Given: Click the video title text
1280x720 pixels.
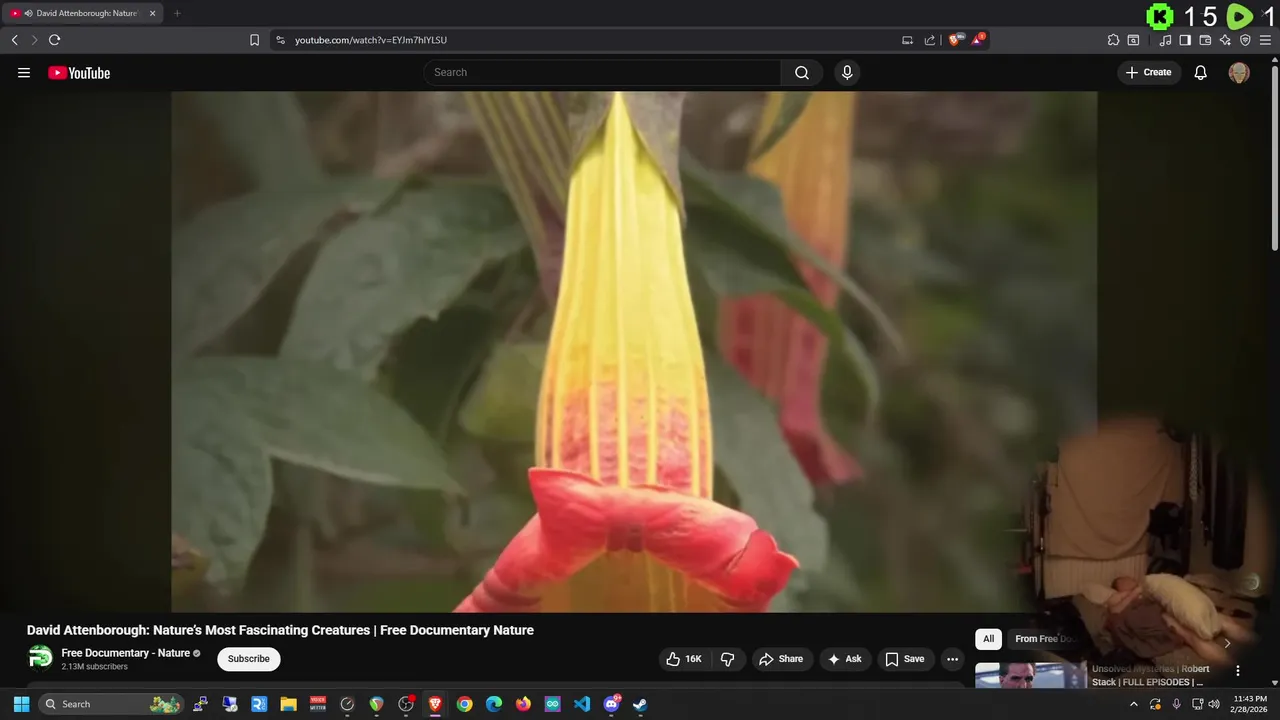Looking at the screenshot, I should pos(280,630).
